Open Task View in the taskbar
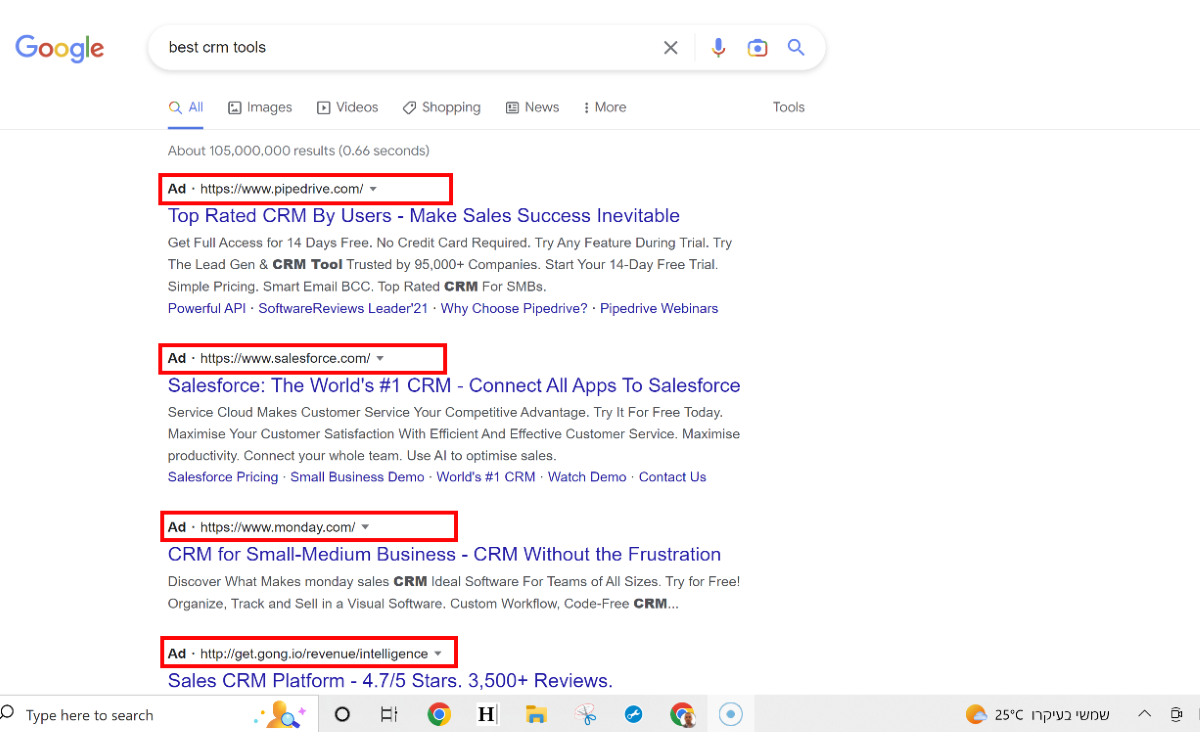The image size is (1200, 732). click(389, 714)
